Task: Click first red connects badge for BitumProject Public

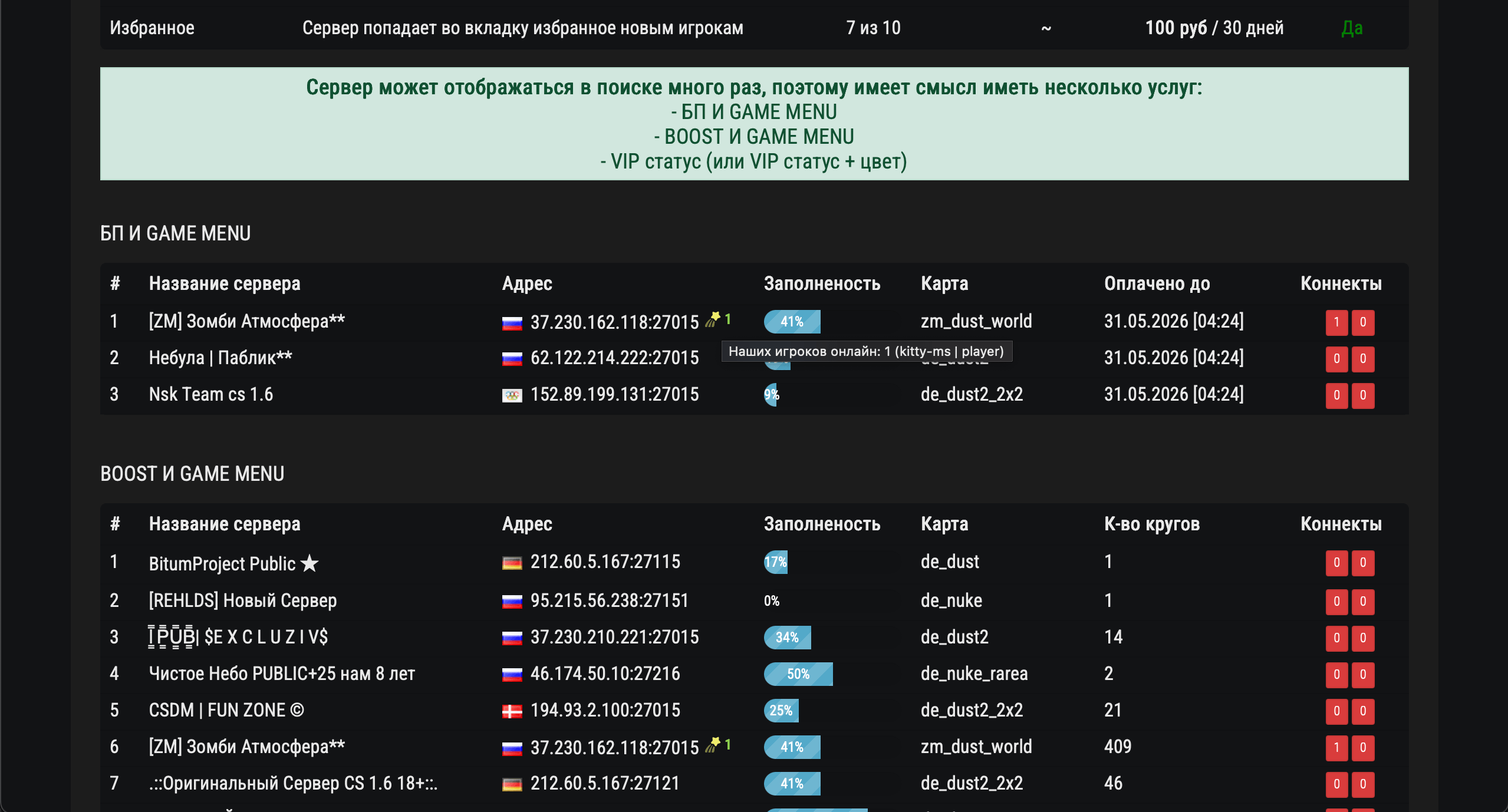Action: click(1336, 563)
